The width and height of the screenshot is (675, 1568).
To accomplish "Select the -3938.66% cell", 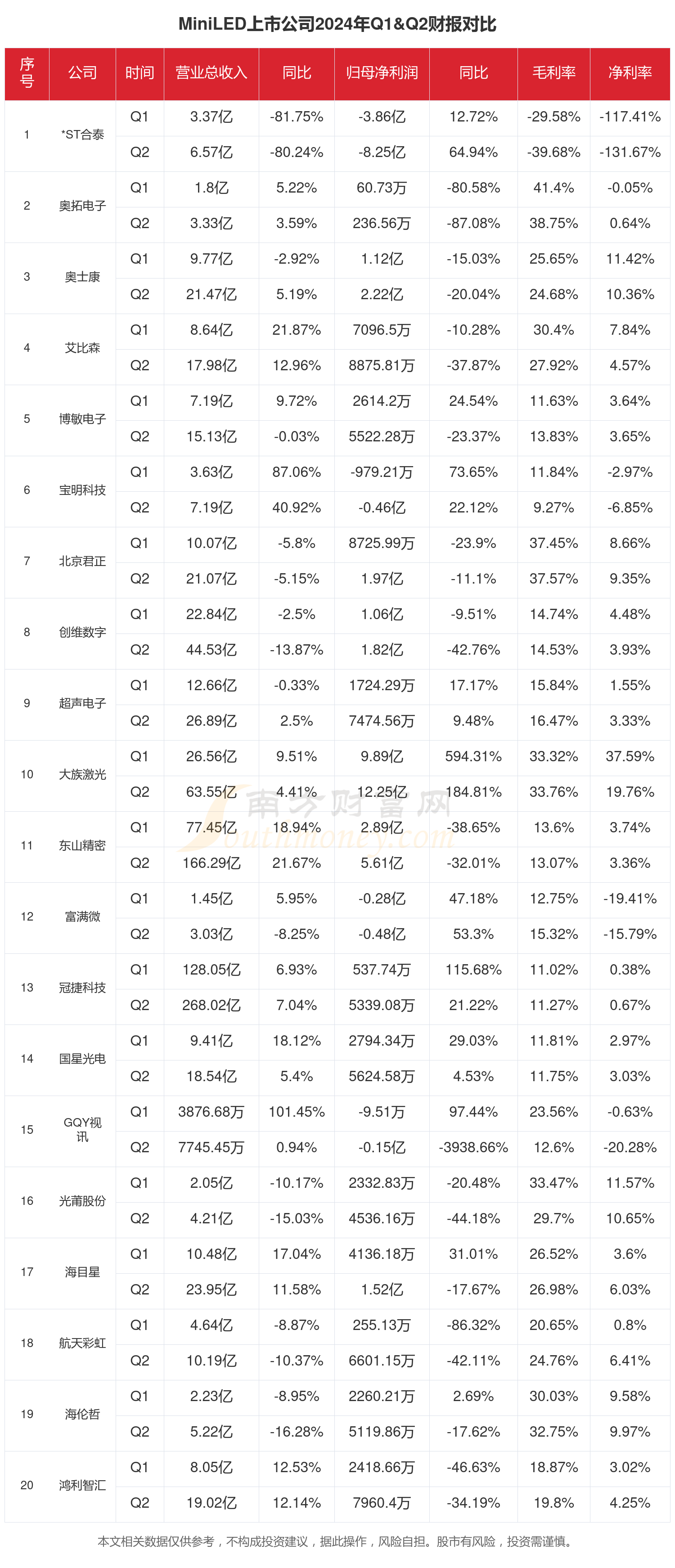I will (x=473, y=1147).
